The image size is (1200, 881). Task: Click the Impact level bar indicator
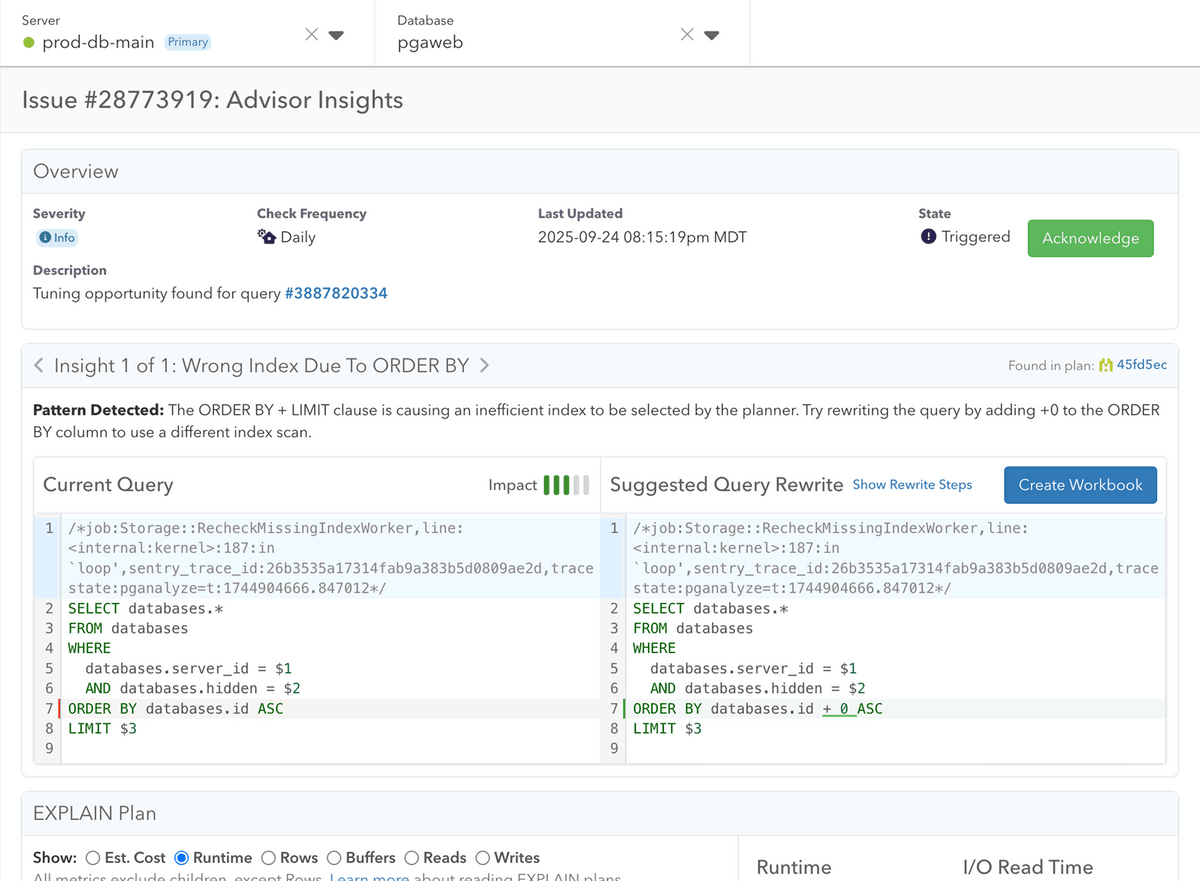[x=566, y=485]
